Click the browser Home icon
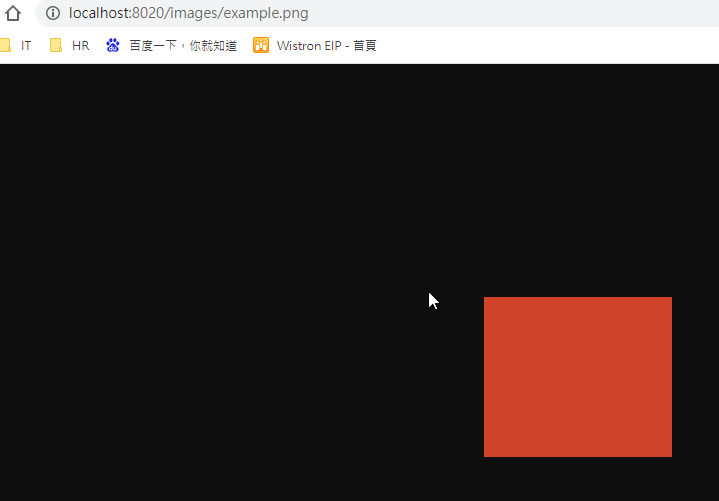Image resolution: width=719 pixels, height=501 pixels. tap(13, 13)
